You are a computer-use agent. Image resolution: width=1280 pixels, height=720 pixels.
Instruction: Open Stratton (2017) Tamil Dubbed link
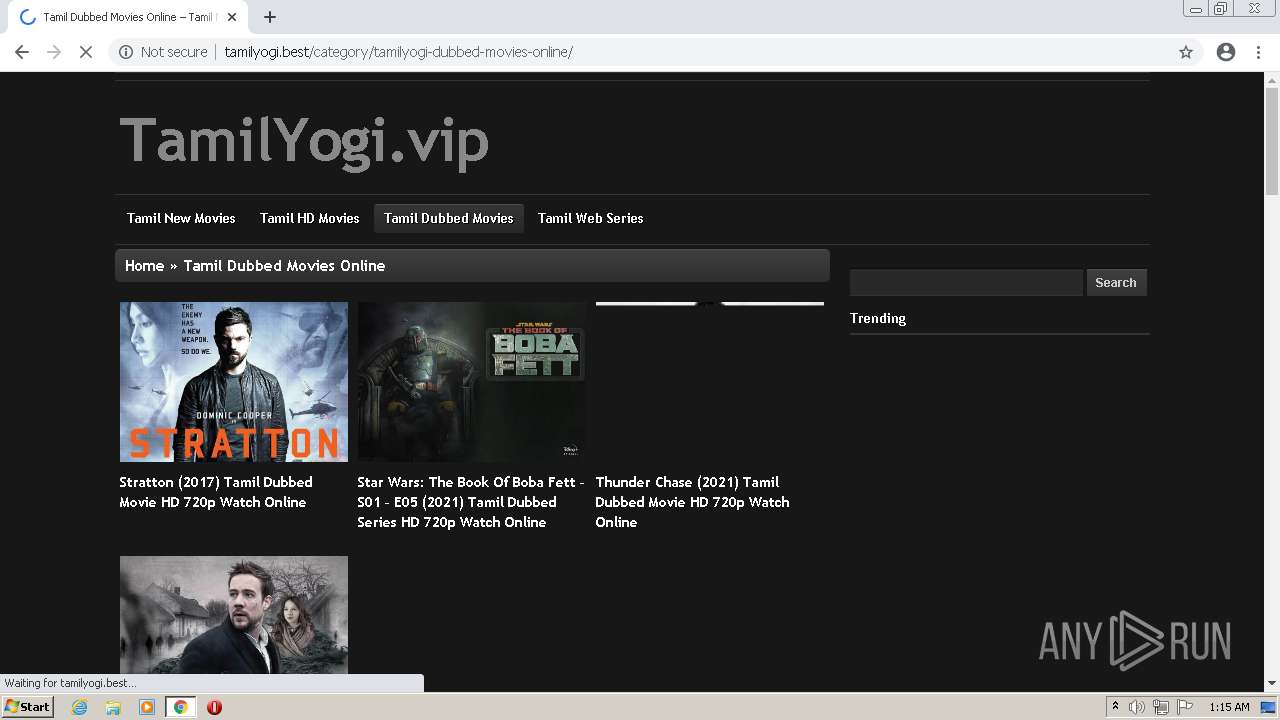coord(216,492)
